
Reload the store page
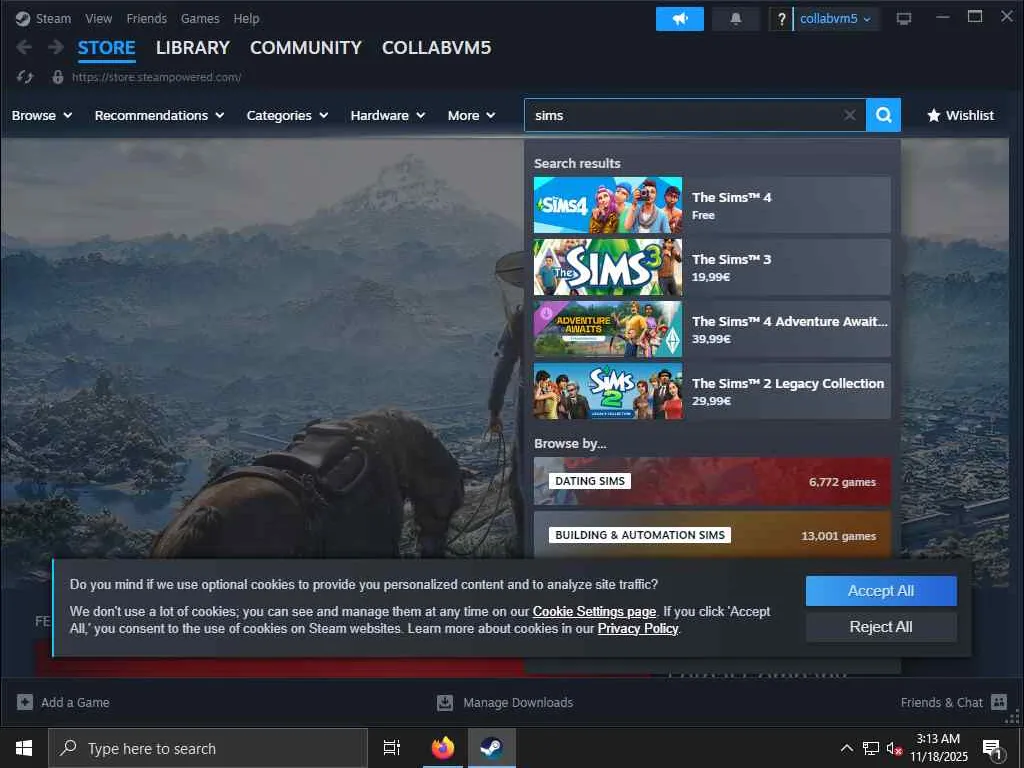click(x=25, y=77)
